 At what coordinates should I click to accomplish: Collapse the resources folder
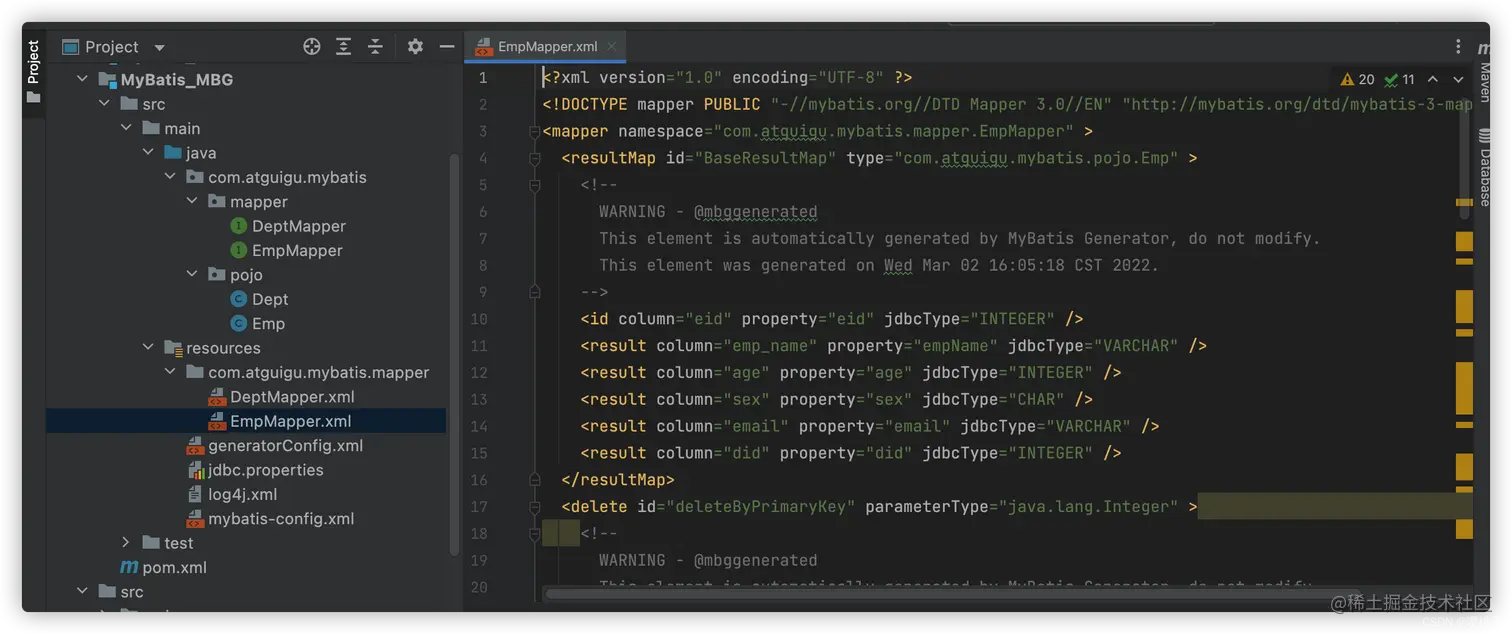tap(148, 348)
